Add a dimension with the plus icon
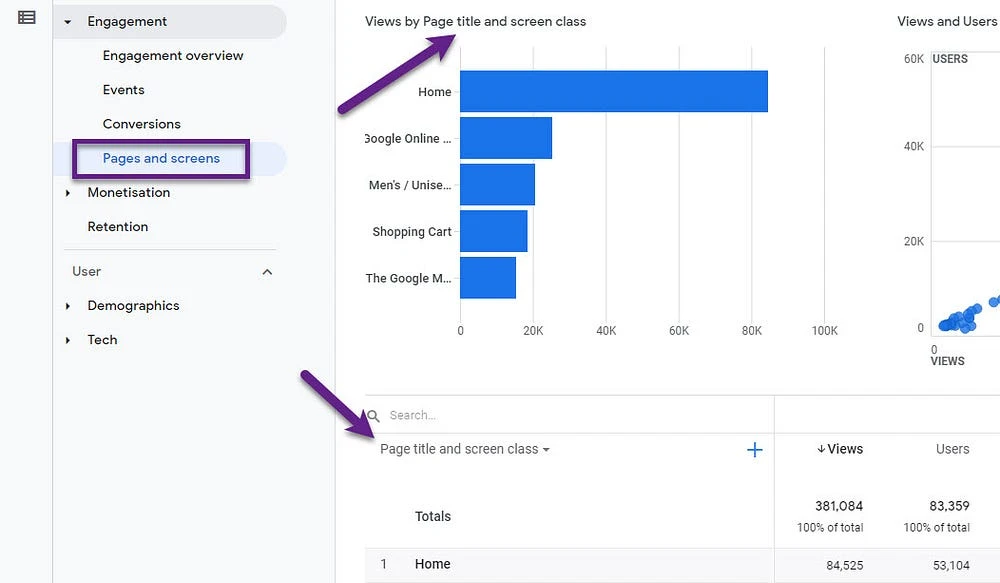Screen dimensions: 1000x583 tap(754, 449)
